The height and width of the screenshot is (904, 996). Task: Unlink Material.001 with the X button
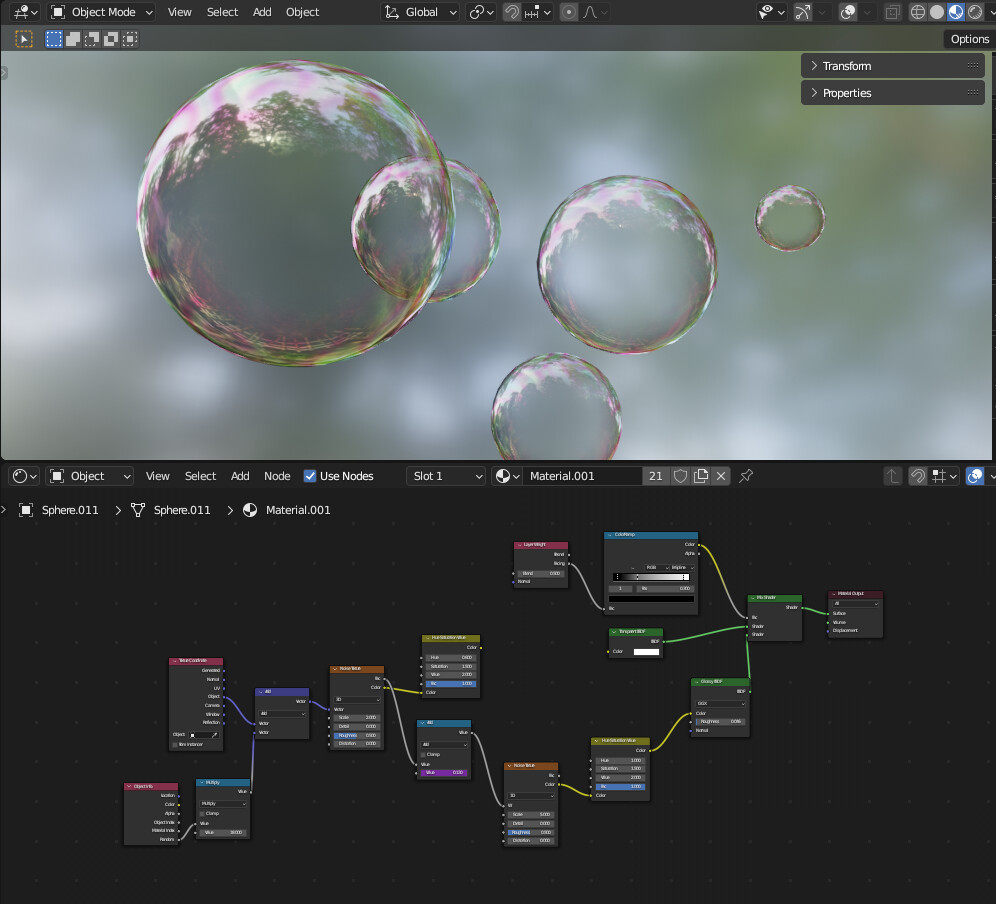click(721, 476)
